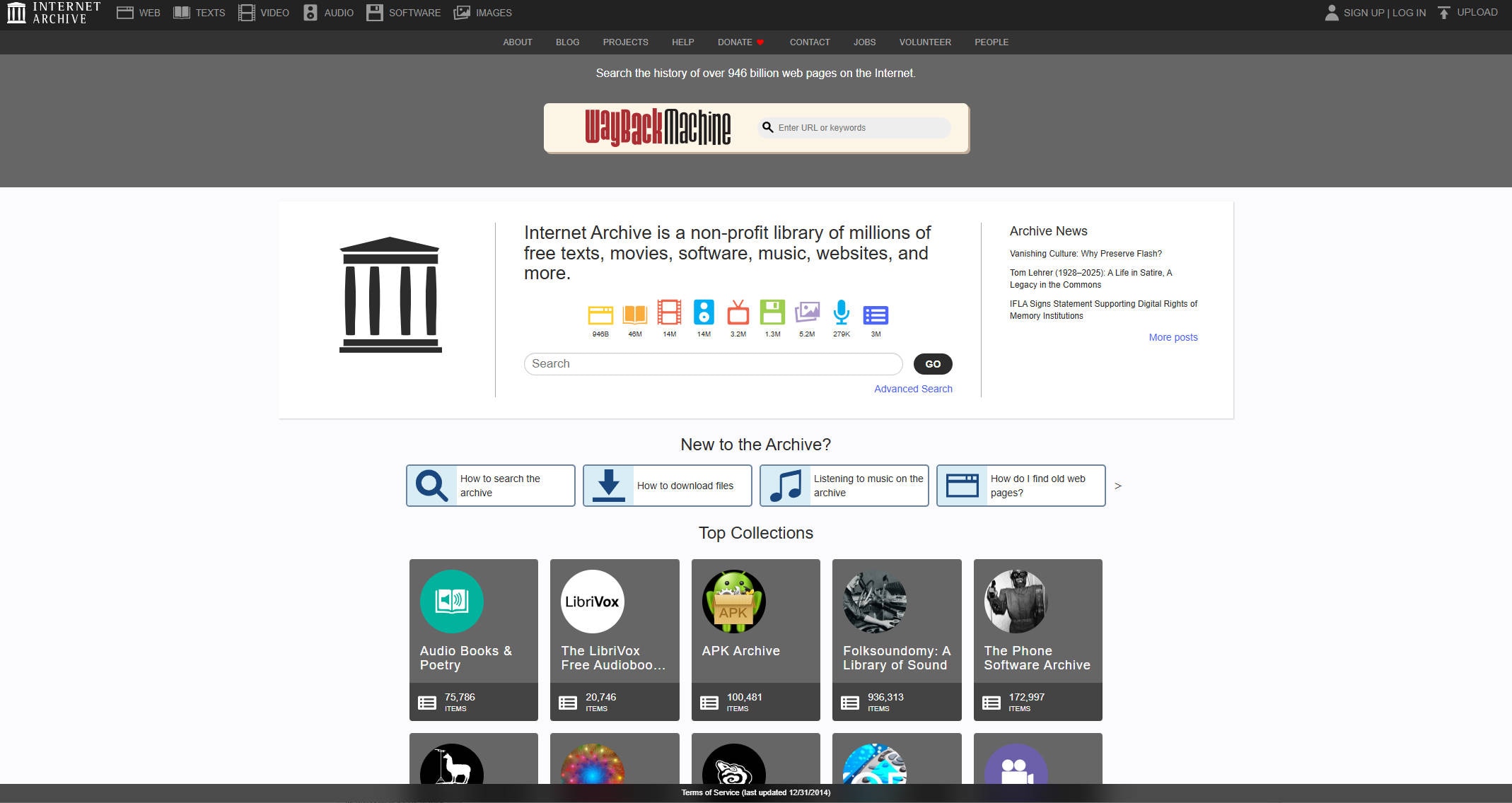Open the Texts media menu
The width and height of the screenshot is (1512, 803).
pos(199,13)
